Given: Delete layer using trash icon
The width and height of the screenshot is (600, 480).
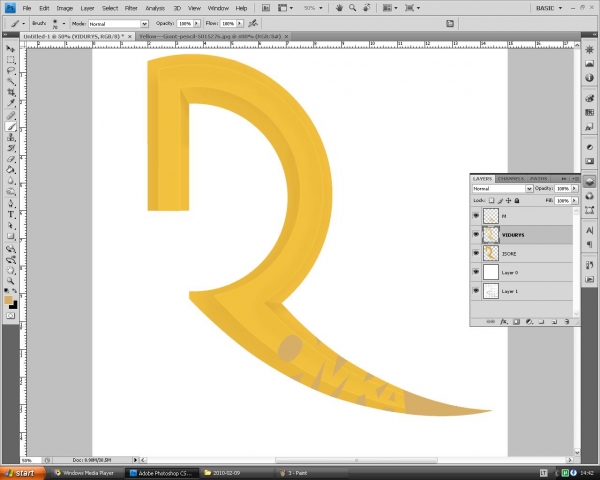Looking at the screenshot, I should (x=567, y=322).
